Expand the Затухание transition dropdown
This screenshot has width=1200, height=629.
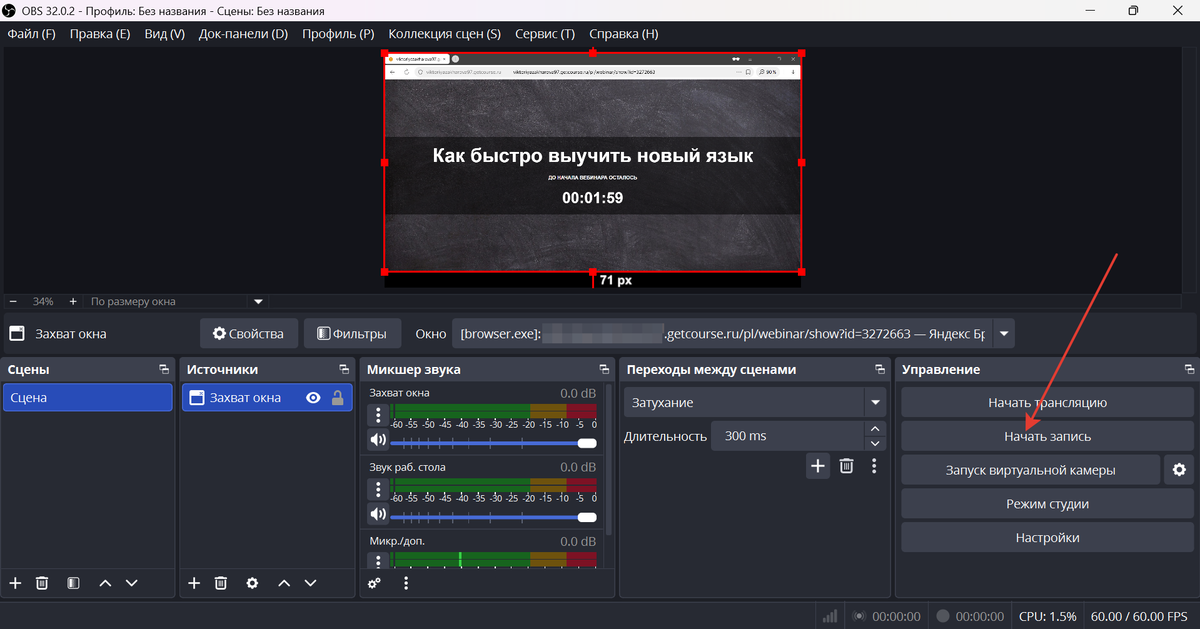[x=876, y=403]
